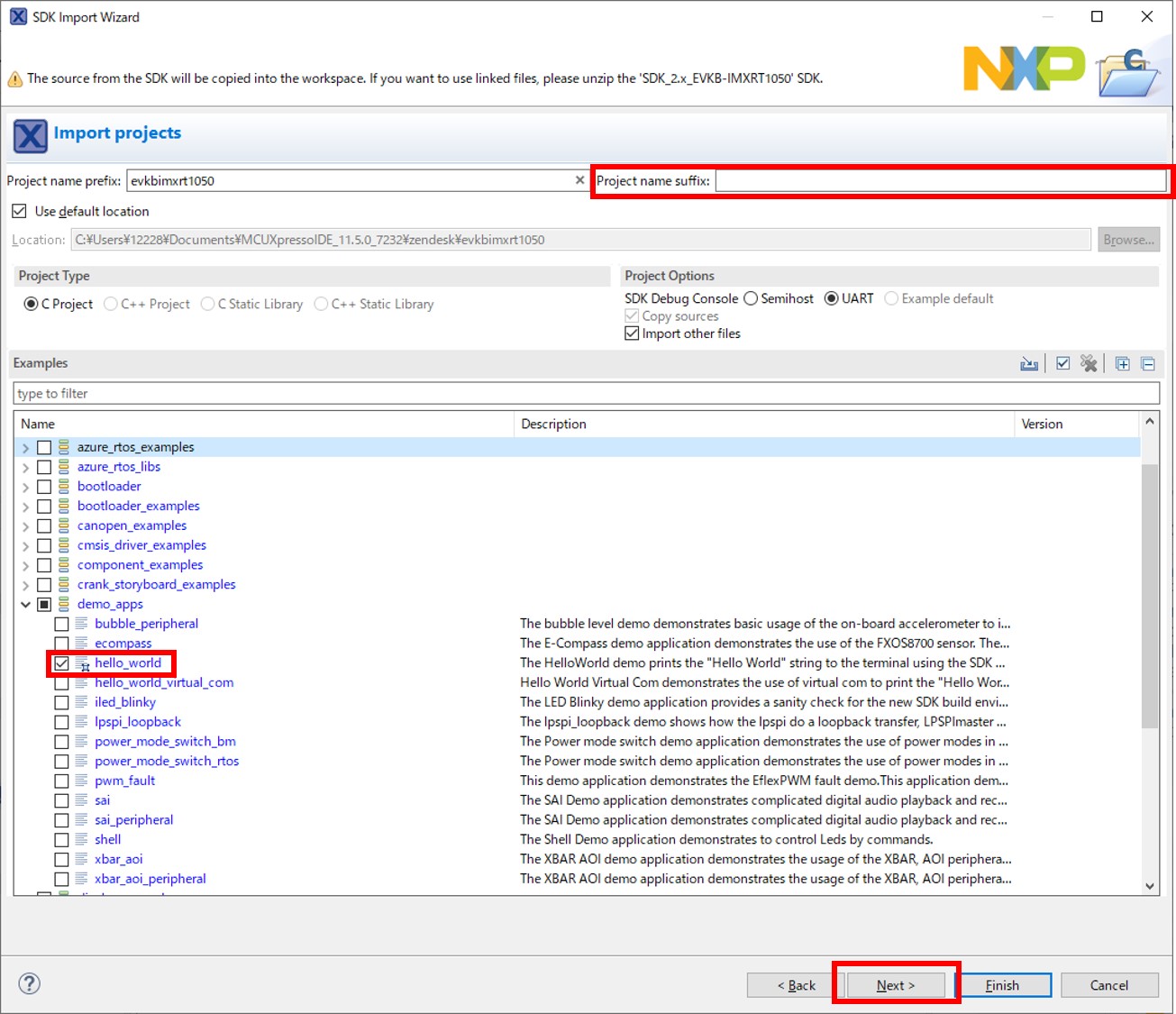1176x1014 pixels.
Task: Click the collapse all examples minus icon
Action: (1148, 364)
